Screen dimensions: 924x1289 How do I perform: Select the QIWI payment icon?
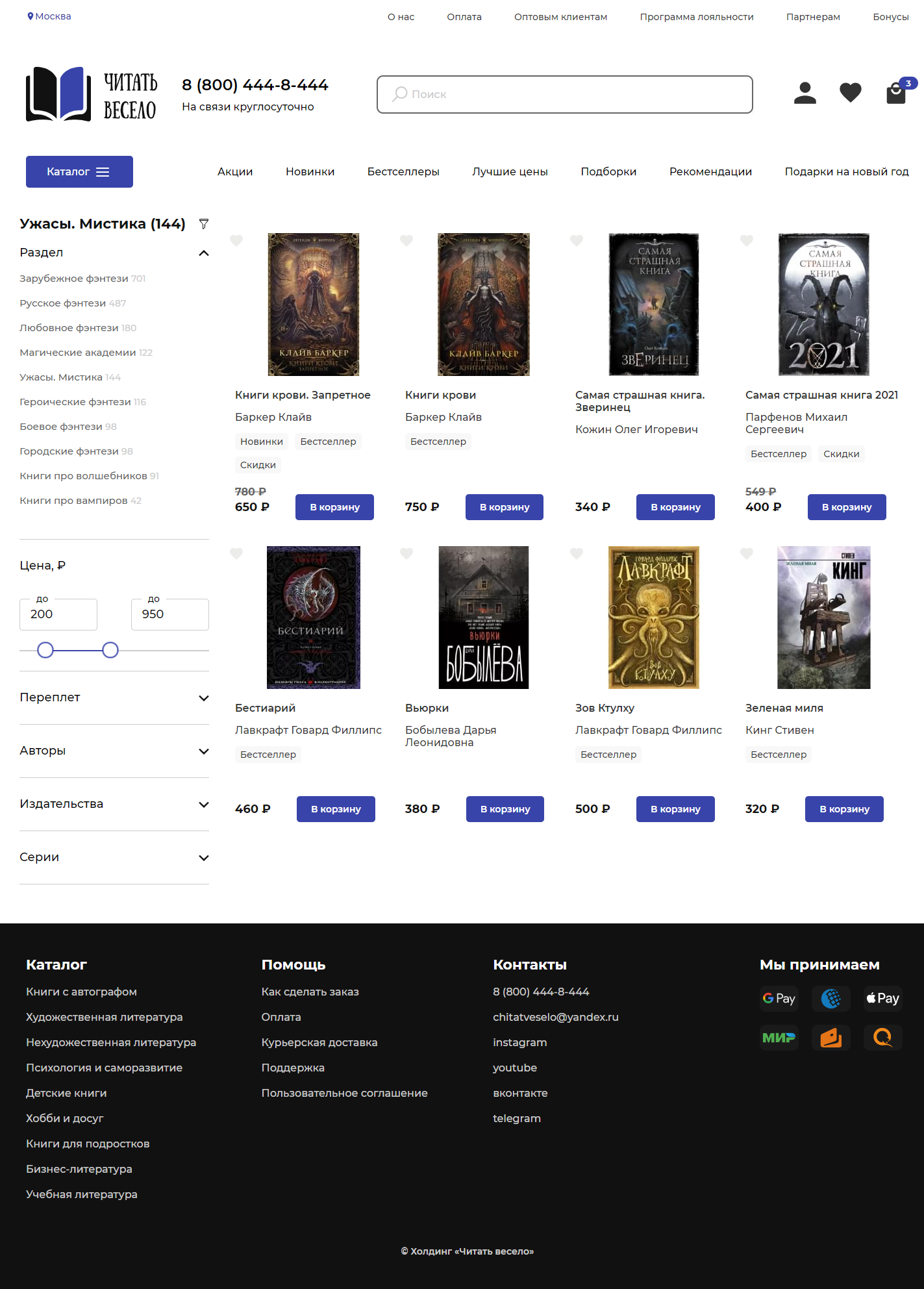click(883, 1038)
